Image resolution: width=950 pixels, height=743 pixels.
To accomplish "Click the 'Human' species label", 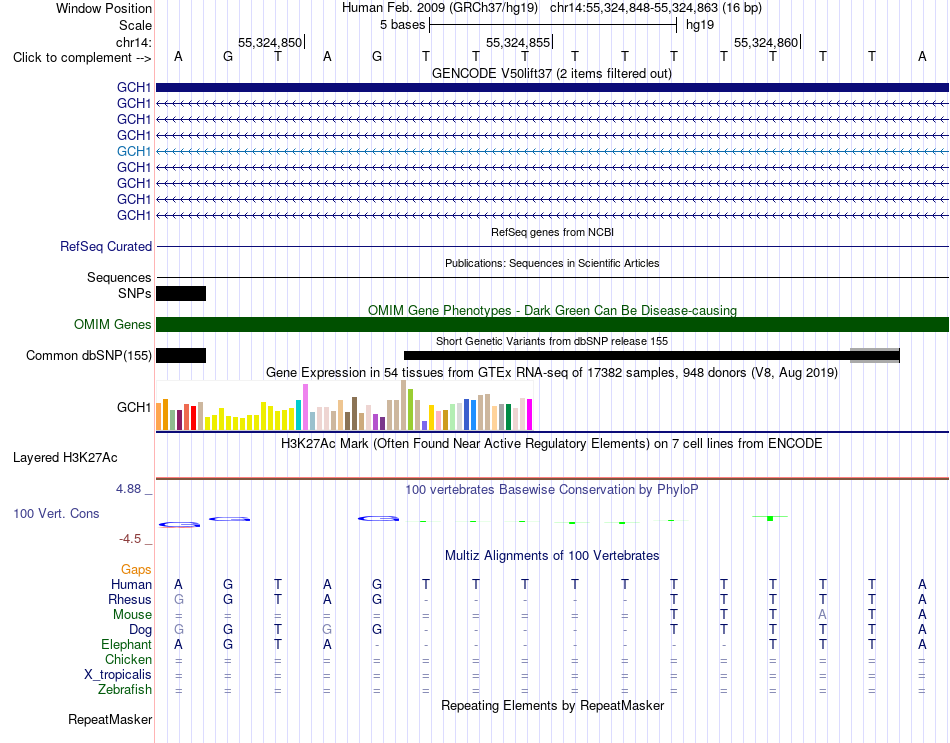I will 131,585.
